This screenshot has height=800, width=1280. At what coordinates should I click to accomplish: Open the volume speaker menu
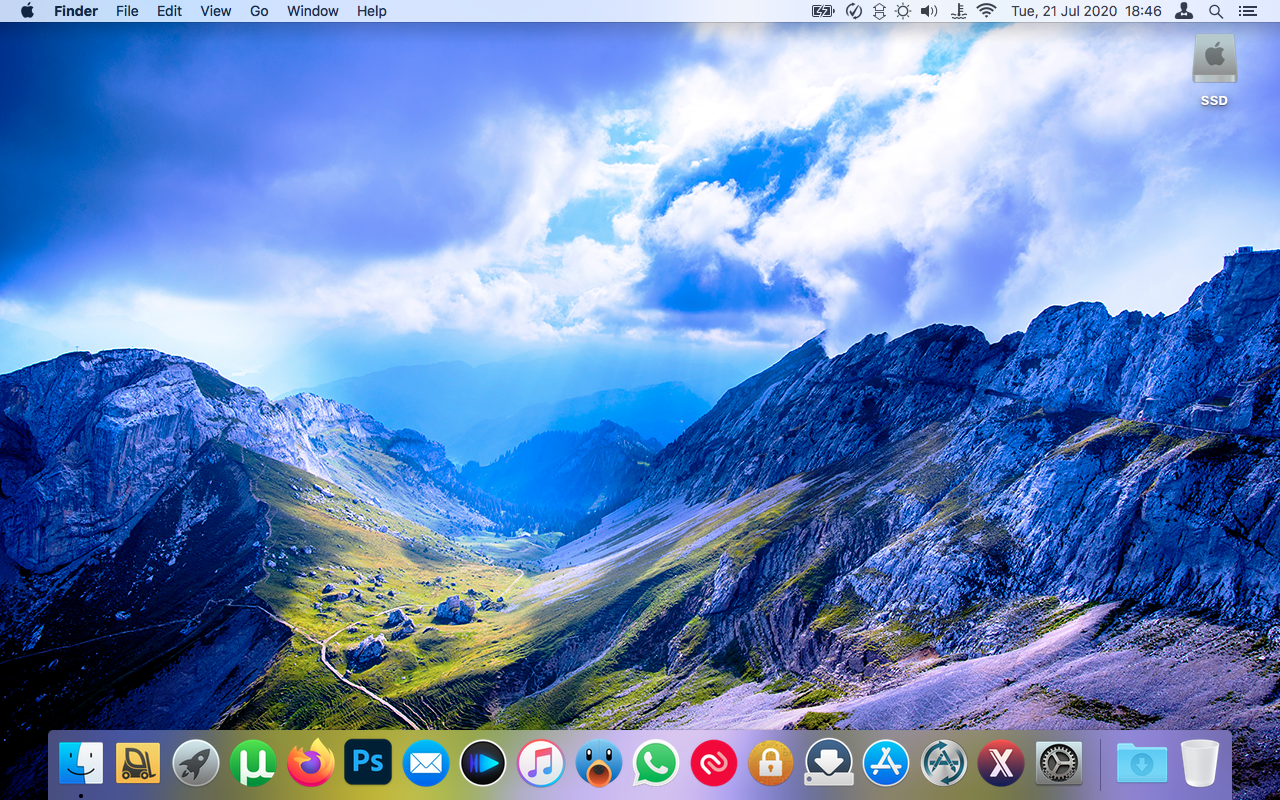click(x=929, y=11)
